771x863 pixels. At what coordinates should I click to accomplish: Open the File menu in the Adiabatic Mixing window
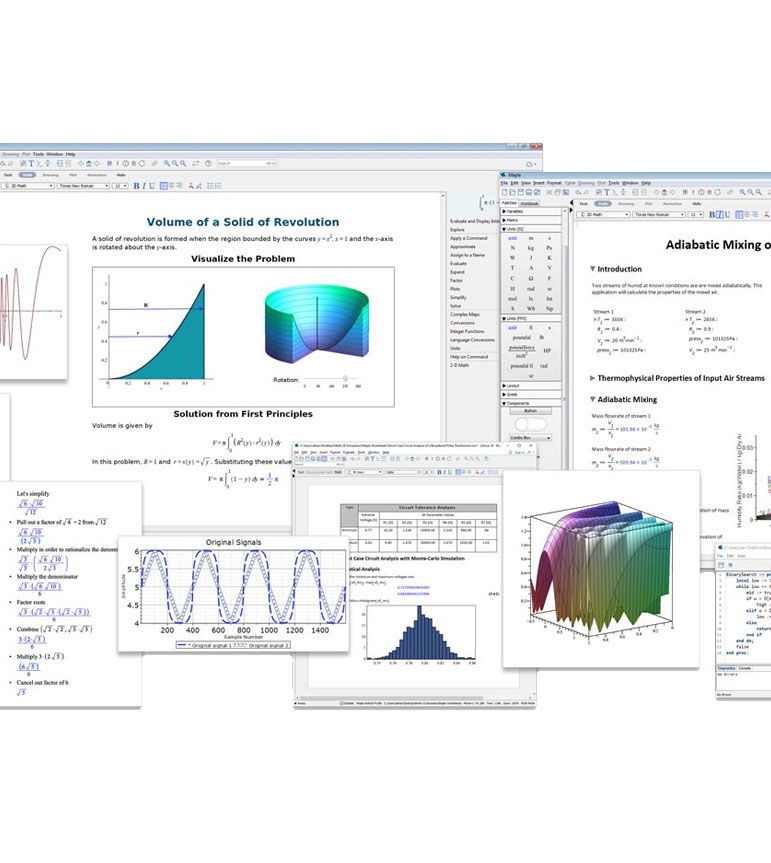coord(504,183)
